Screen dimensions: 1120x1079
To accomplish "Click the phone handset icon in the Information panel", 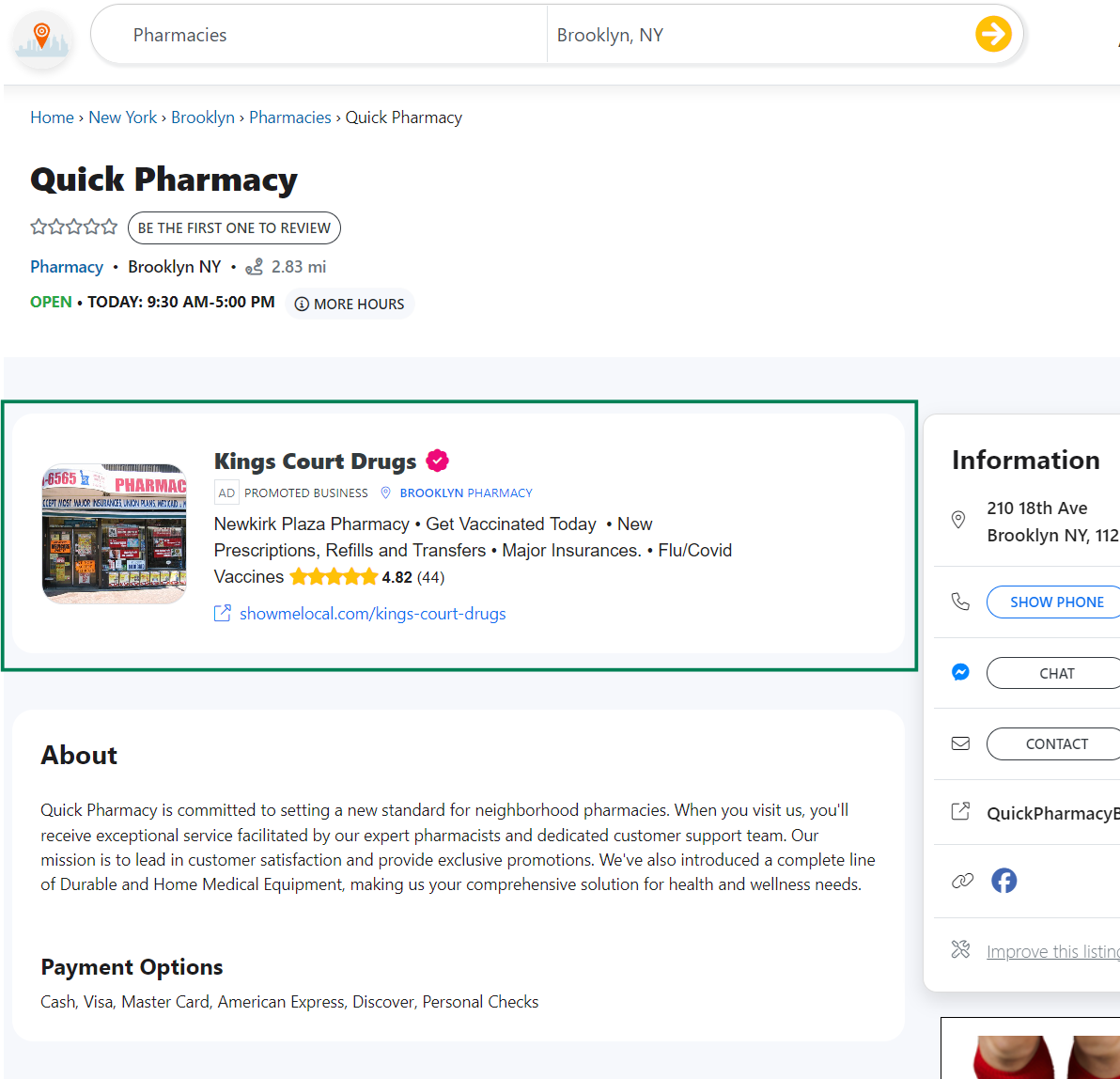I will 959,602.
